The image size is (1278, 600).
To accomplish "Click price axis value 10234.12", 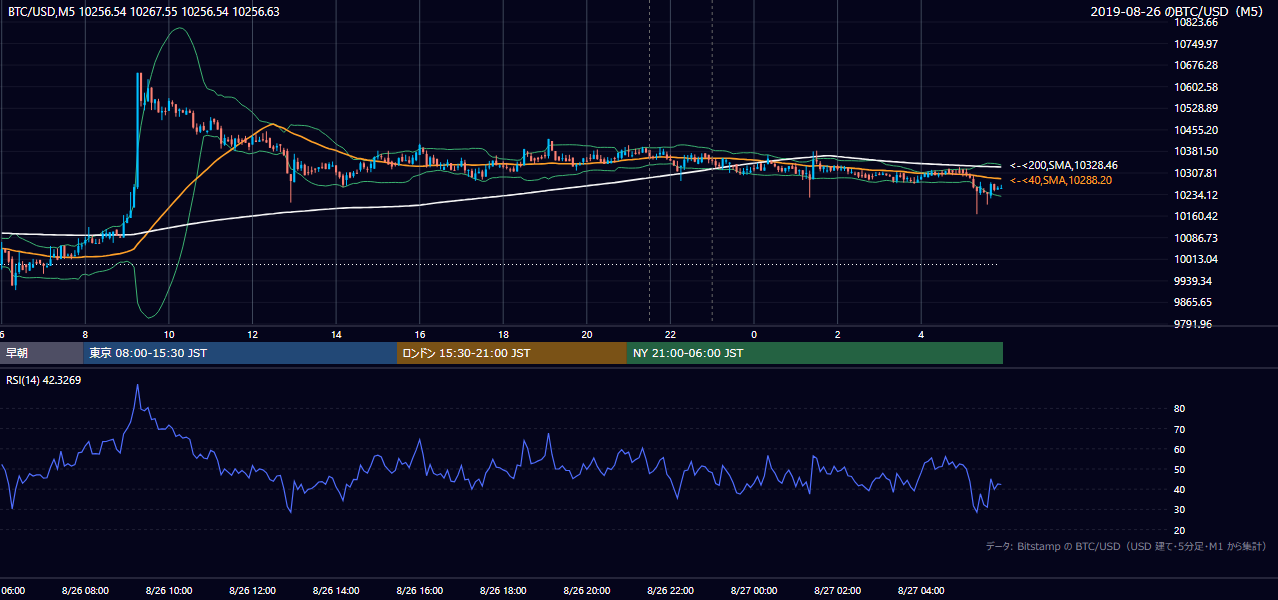I will (1196, 195).
